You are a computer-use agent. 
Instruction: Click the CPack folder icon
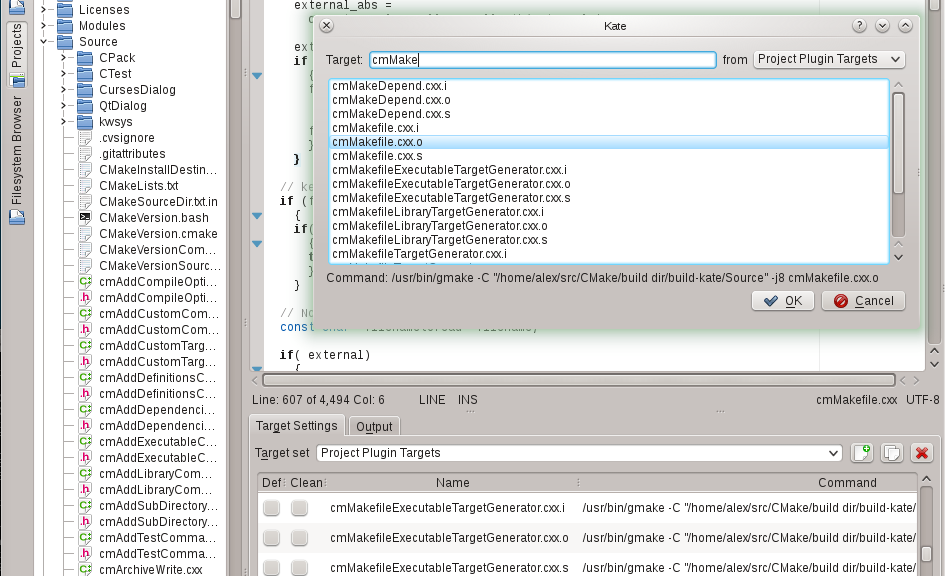[x=86, y=58]
